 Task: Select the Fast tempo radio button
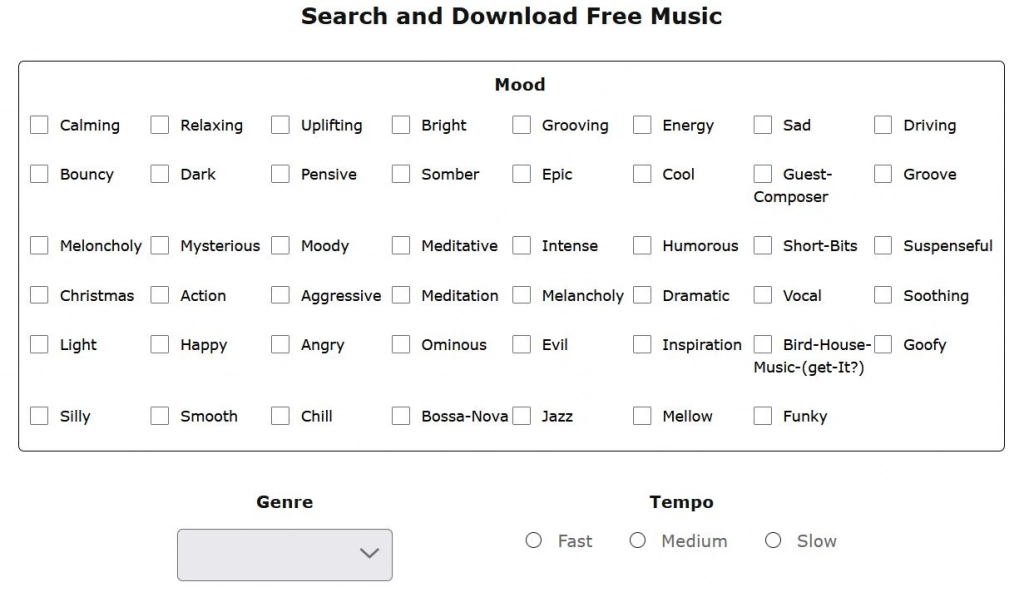(x=534, y=541)
